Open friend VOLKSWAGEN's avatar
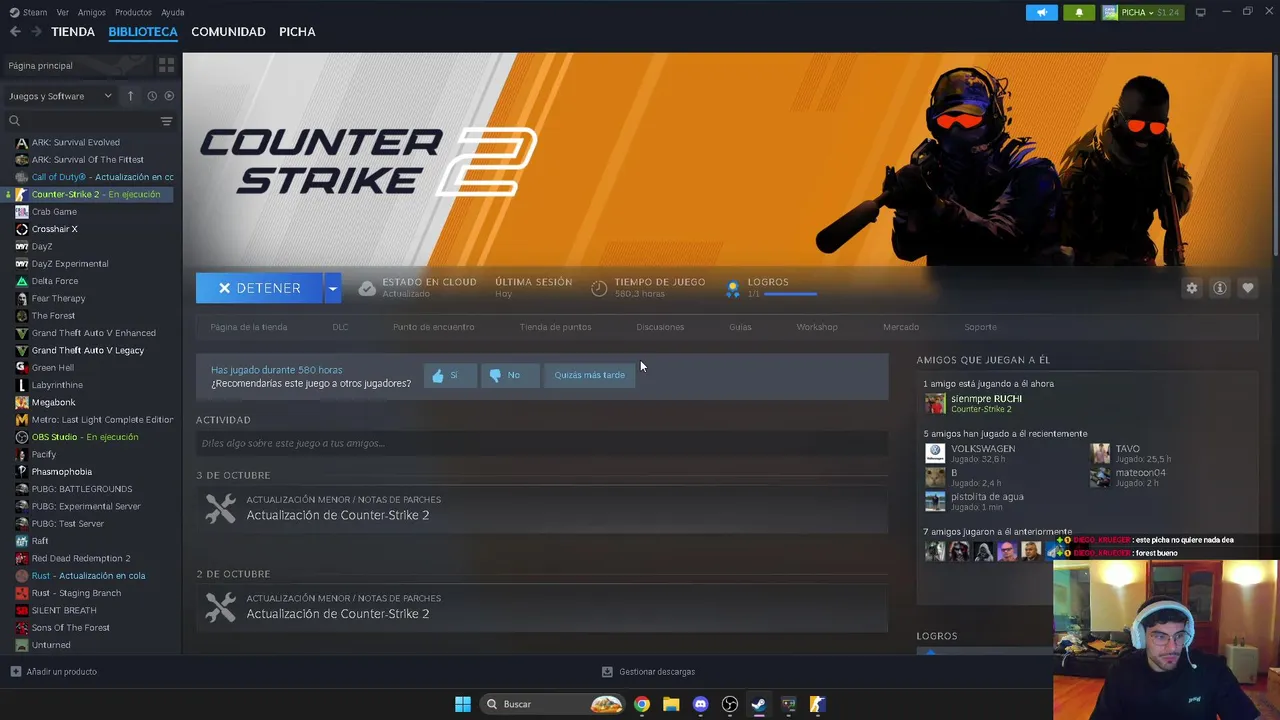 (935, 453)
